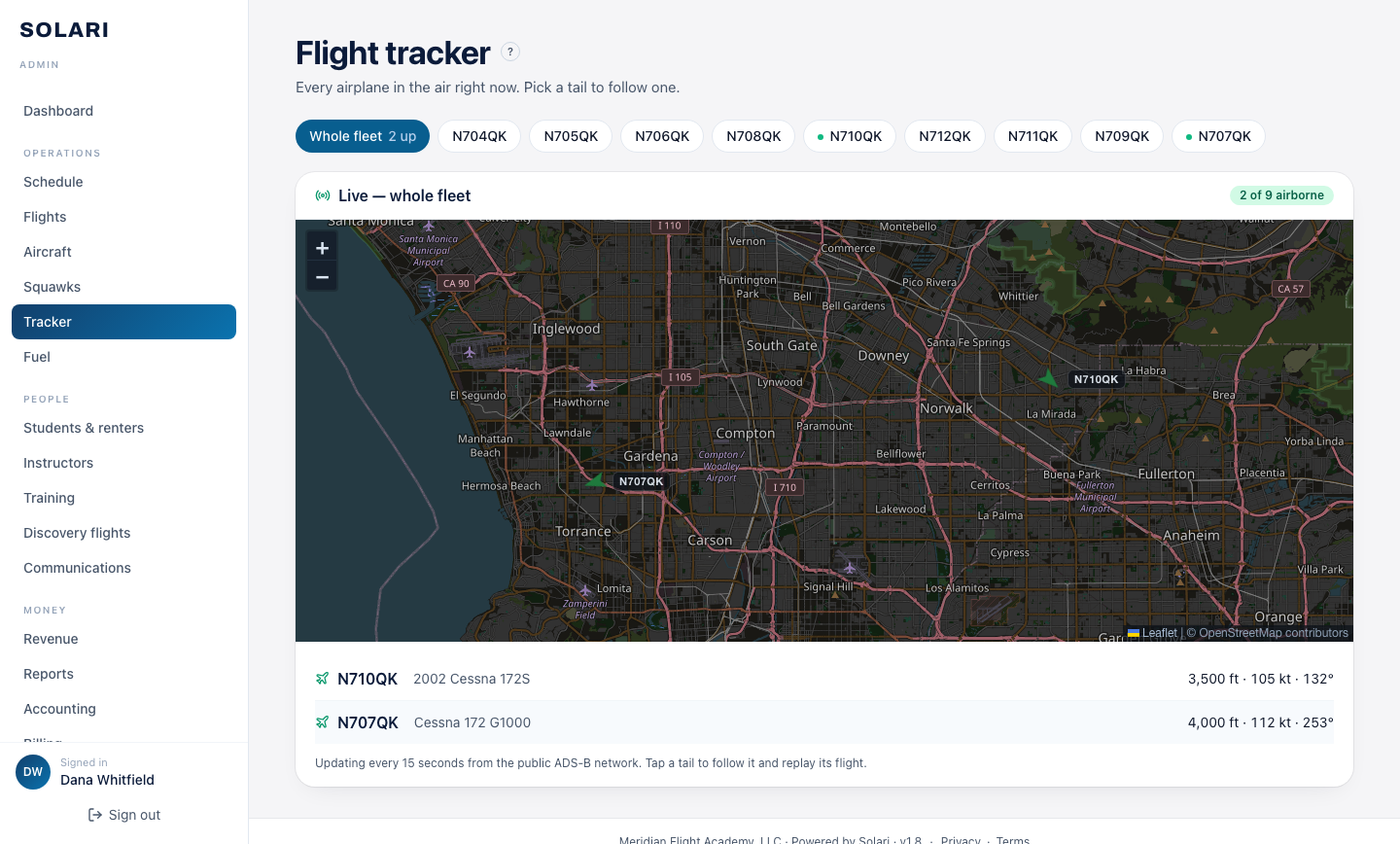Click the N710QK airplane marker on map

[x=1048, y=378]
